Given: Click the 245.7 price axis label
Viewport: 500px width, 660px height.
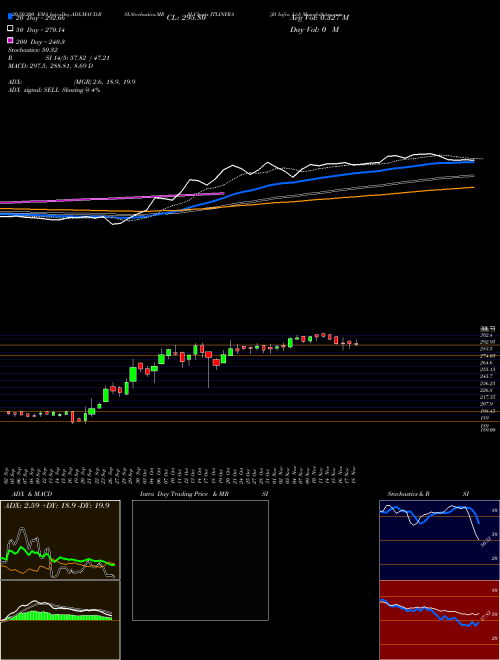Looking at the screenshot, I should click(x=487, y=376).
